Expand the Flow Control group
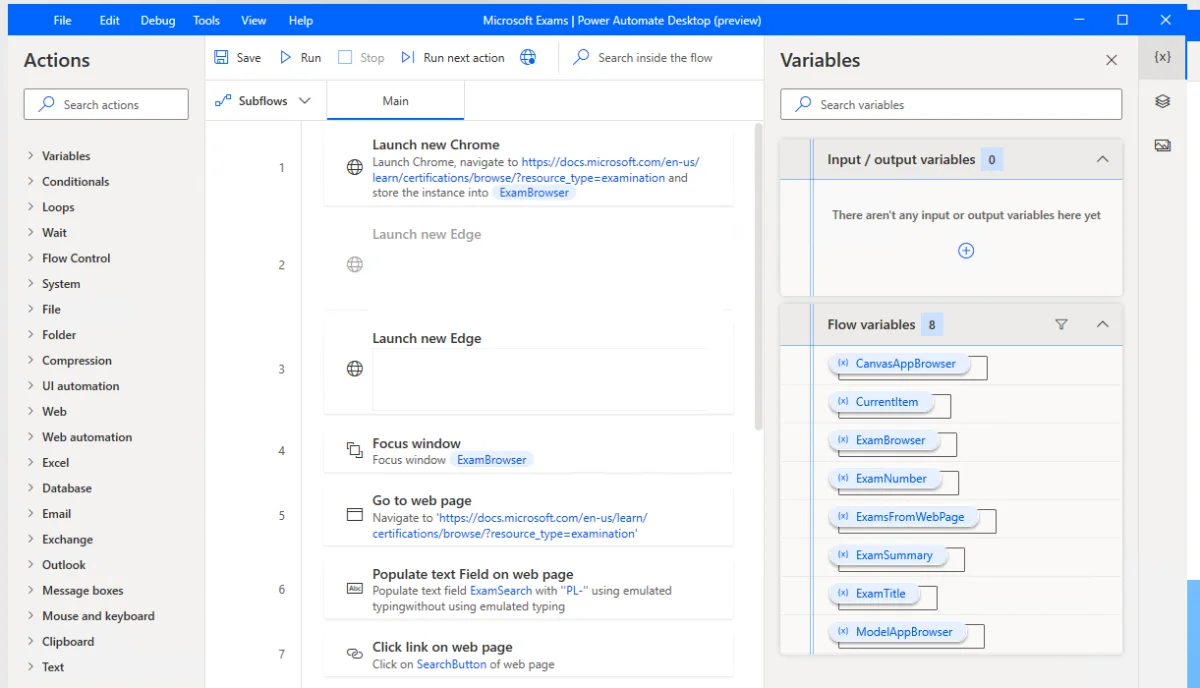 30,258
